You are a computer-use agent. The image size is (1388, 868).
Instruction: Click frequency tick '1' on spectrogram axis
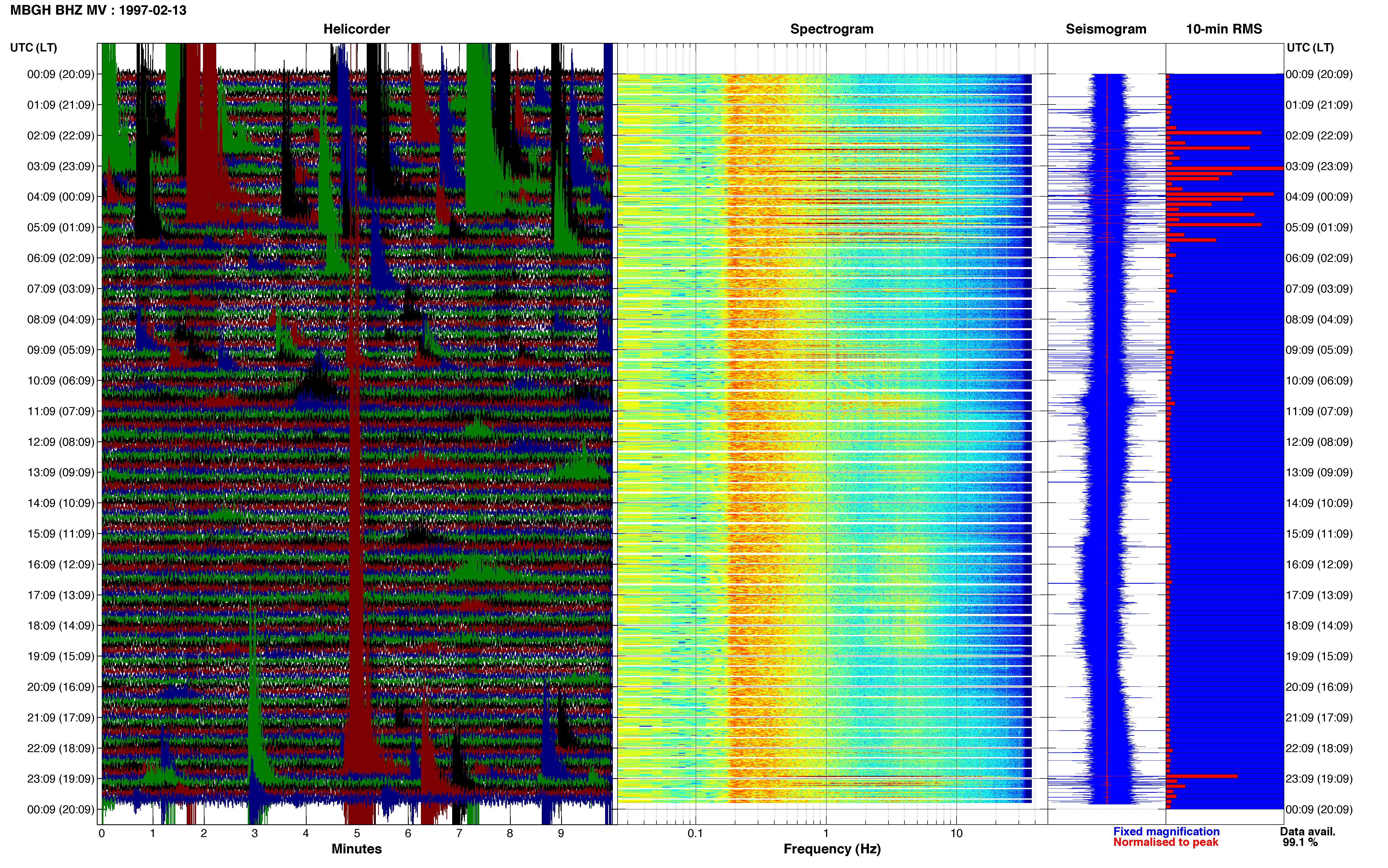point(826,833)
